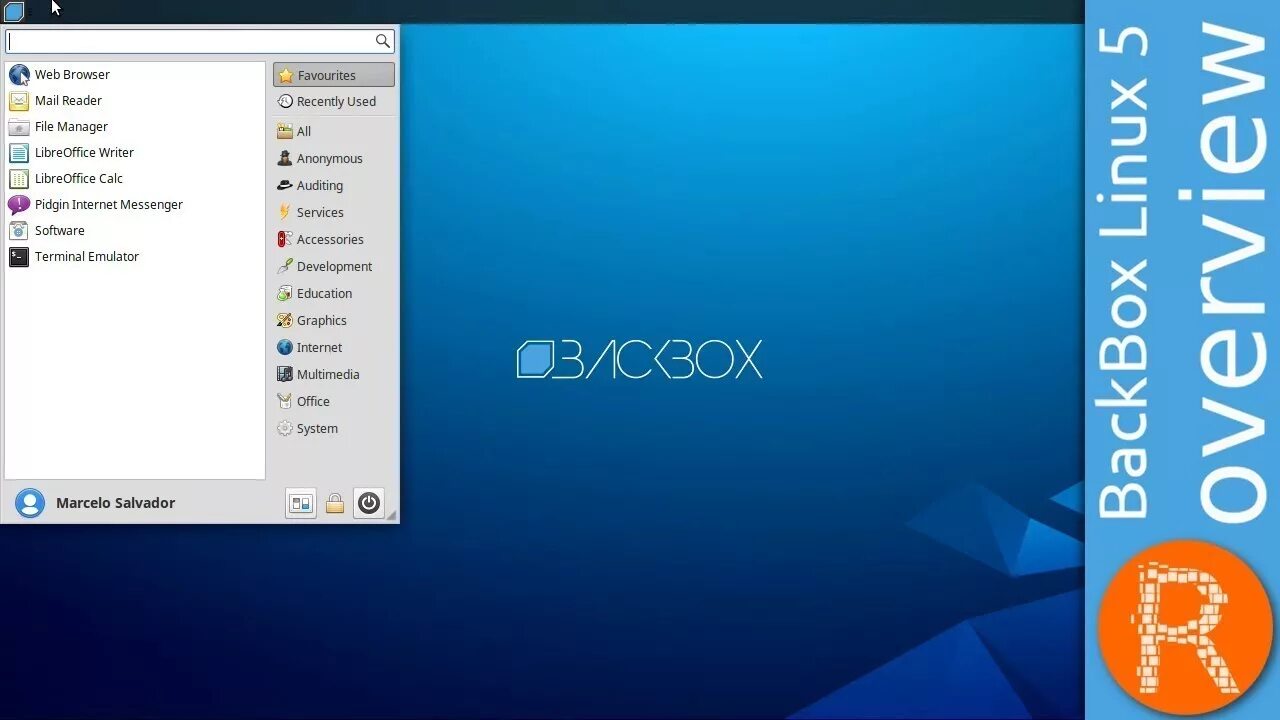
Task: Select the All applications category
Action: pyautogui.click(x=334, y=132)
